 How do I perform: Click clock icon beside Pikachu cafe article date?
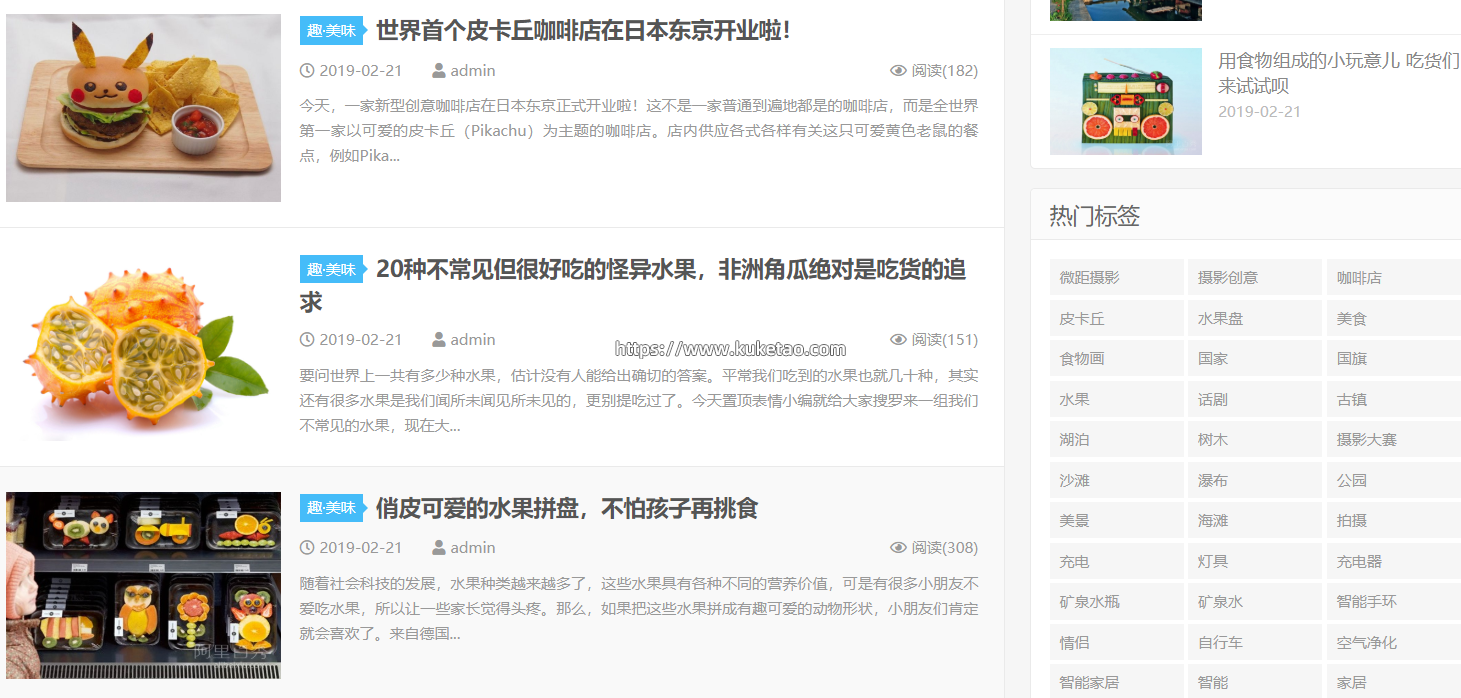(307, 71)
